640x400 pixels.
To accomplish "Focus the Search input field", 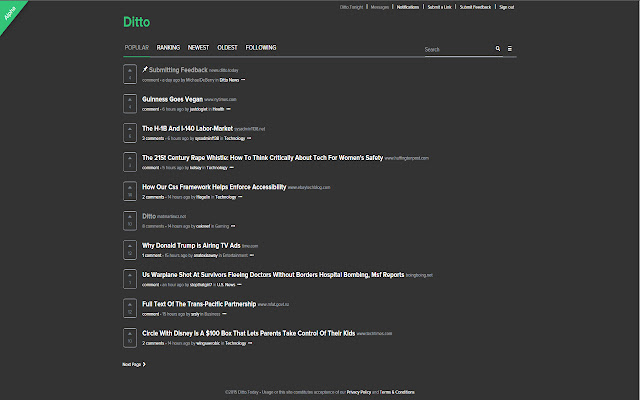I will (x=459, y=49).
